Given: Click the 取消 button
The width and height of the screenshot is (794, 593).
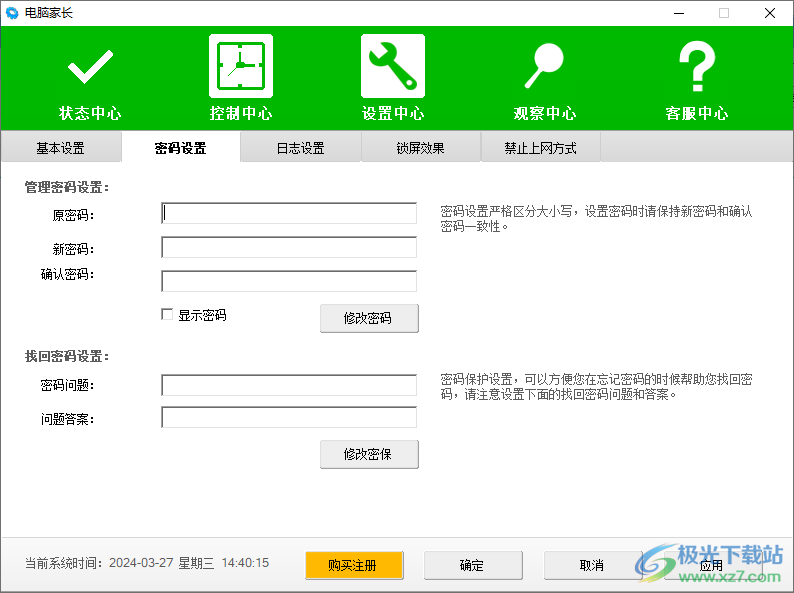Looking at the screenshot, I should (592, 565).
